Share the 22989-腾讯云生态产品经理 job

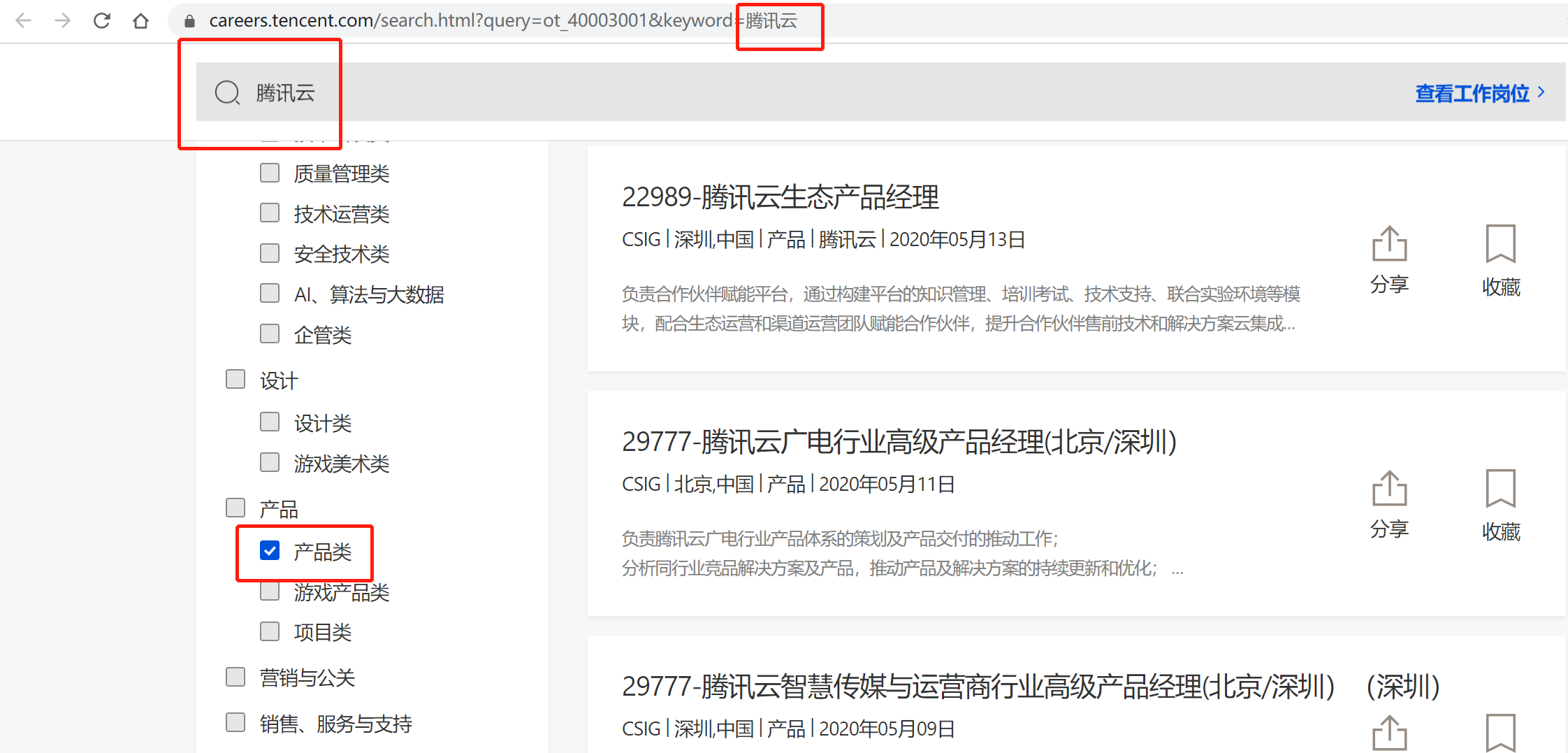[1389, 260]
